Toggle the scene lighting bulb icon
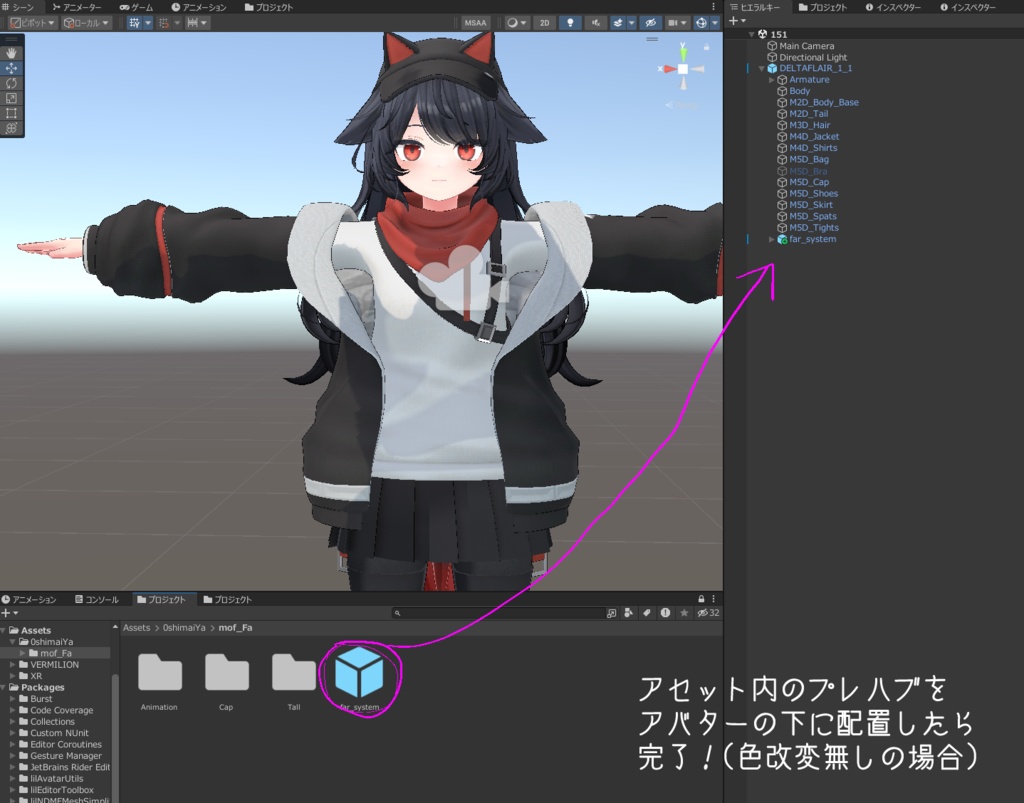1024x803 pixels. 571,22
